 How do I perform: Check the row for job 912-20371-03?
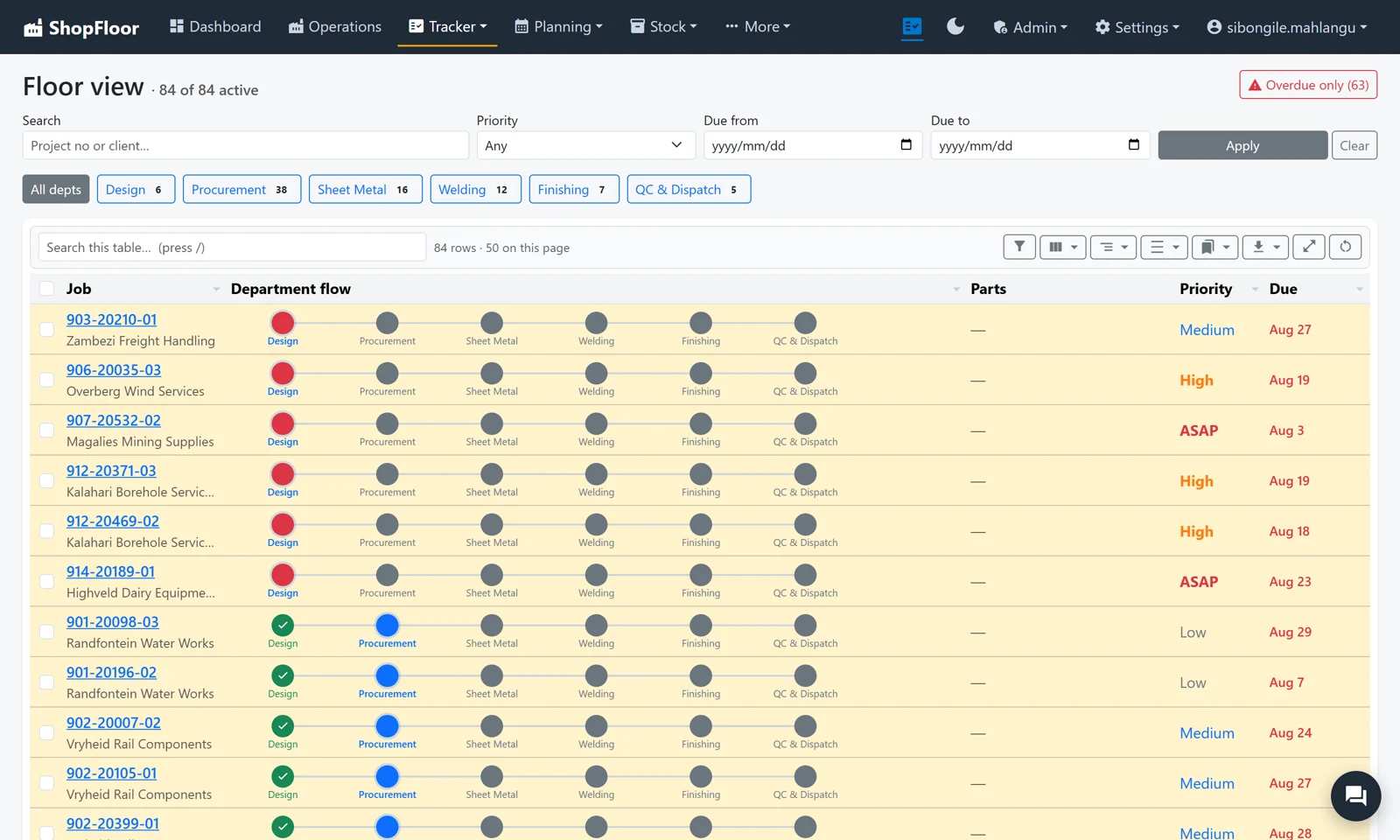click(47, 480)
